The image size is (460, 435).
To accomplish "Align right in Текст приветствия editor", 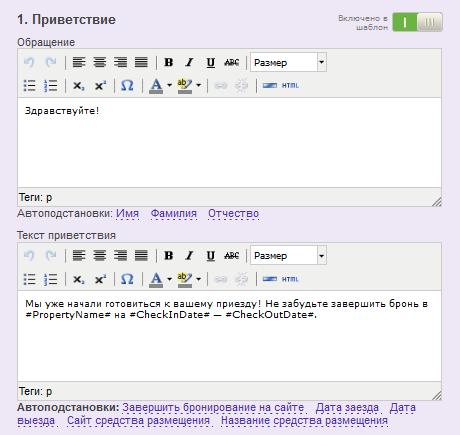I will click(120, 256).
